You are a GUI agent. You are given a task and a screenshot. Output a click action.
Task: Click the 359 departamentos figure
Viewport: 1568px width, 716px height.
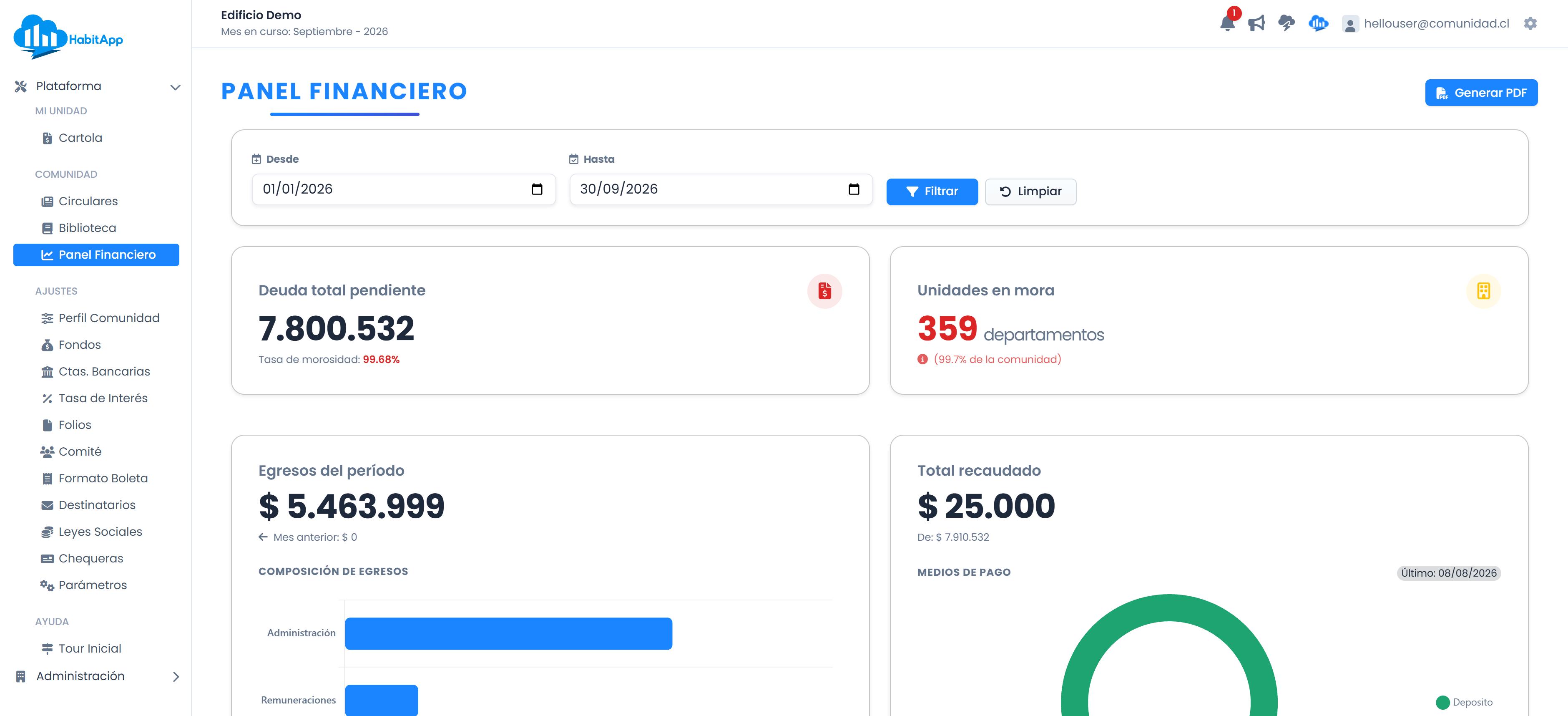[1010, 329]
